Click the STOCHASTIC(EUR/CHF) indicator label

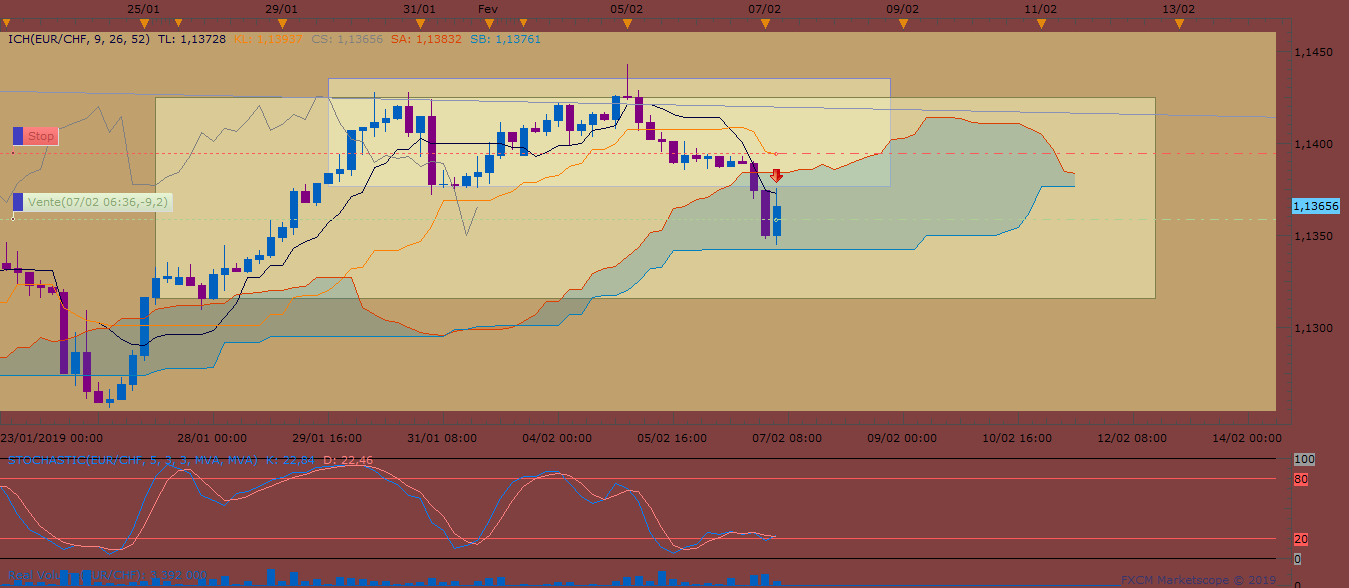click(130, 460)
